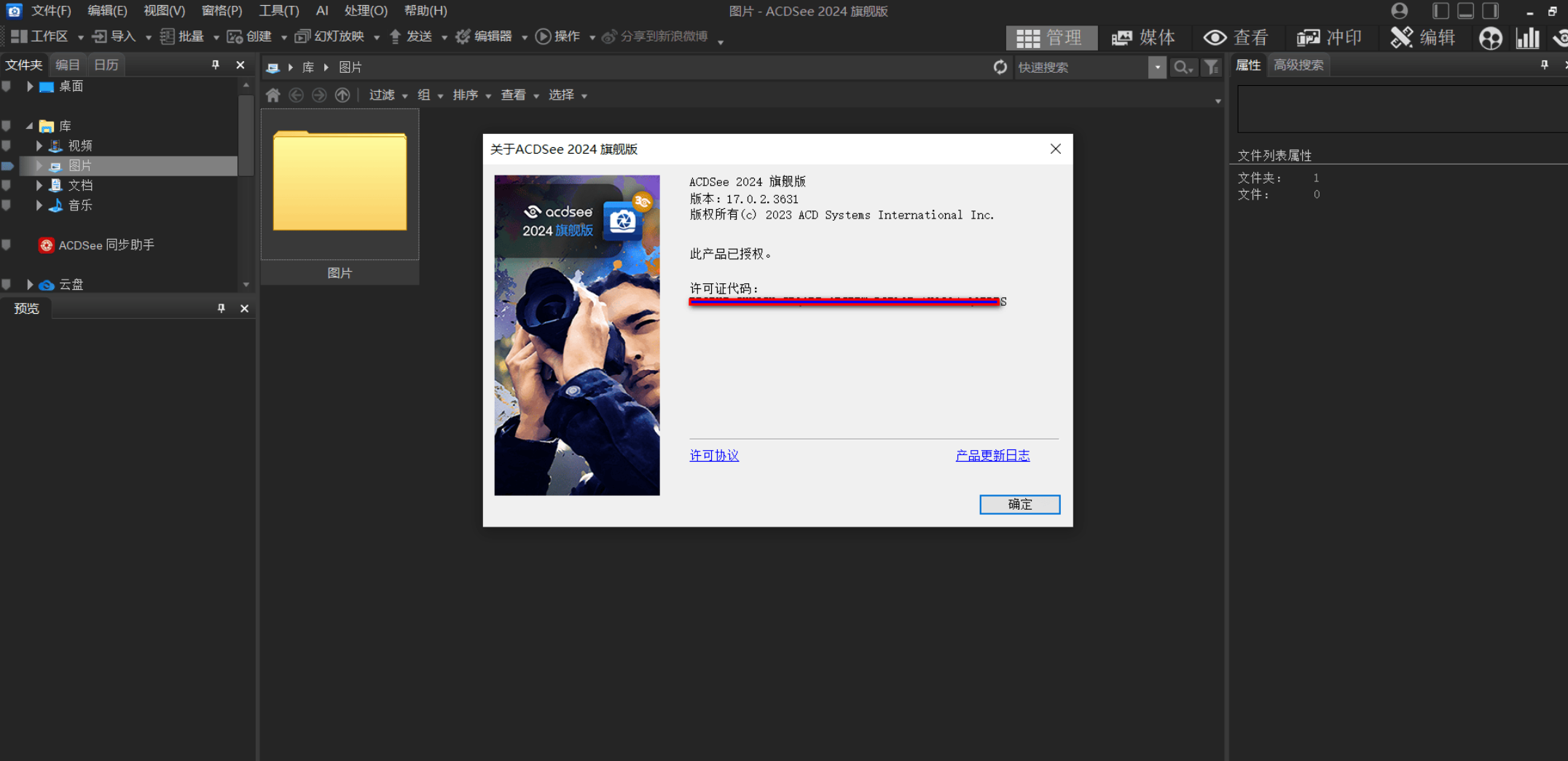
Task: Click the folder tree vertical scrollbar
Action: click(246, 137)
